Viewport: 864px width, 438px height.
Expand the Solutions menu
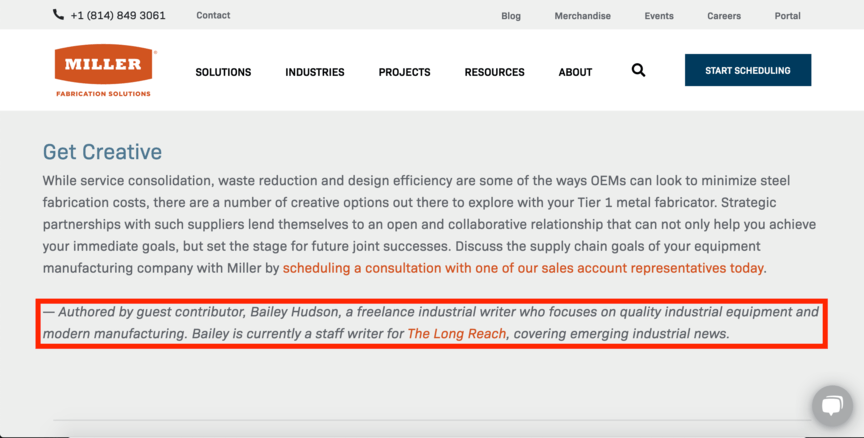[223, 72]
